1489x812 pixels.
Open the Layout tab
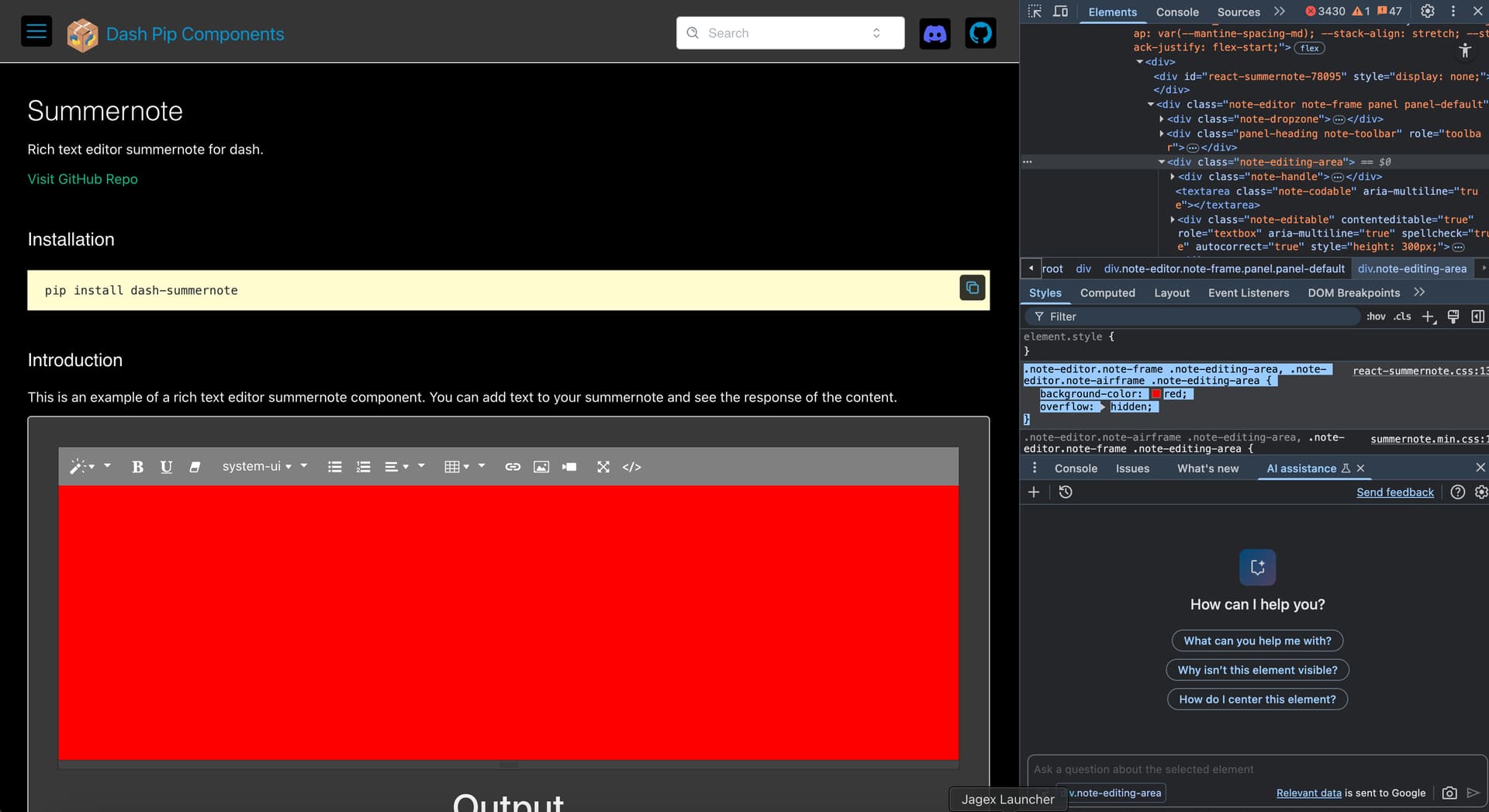pyautogui.click(x=1172, y=292)
